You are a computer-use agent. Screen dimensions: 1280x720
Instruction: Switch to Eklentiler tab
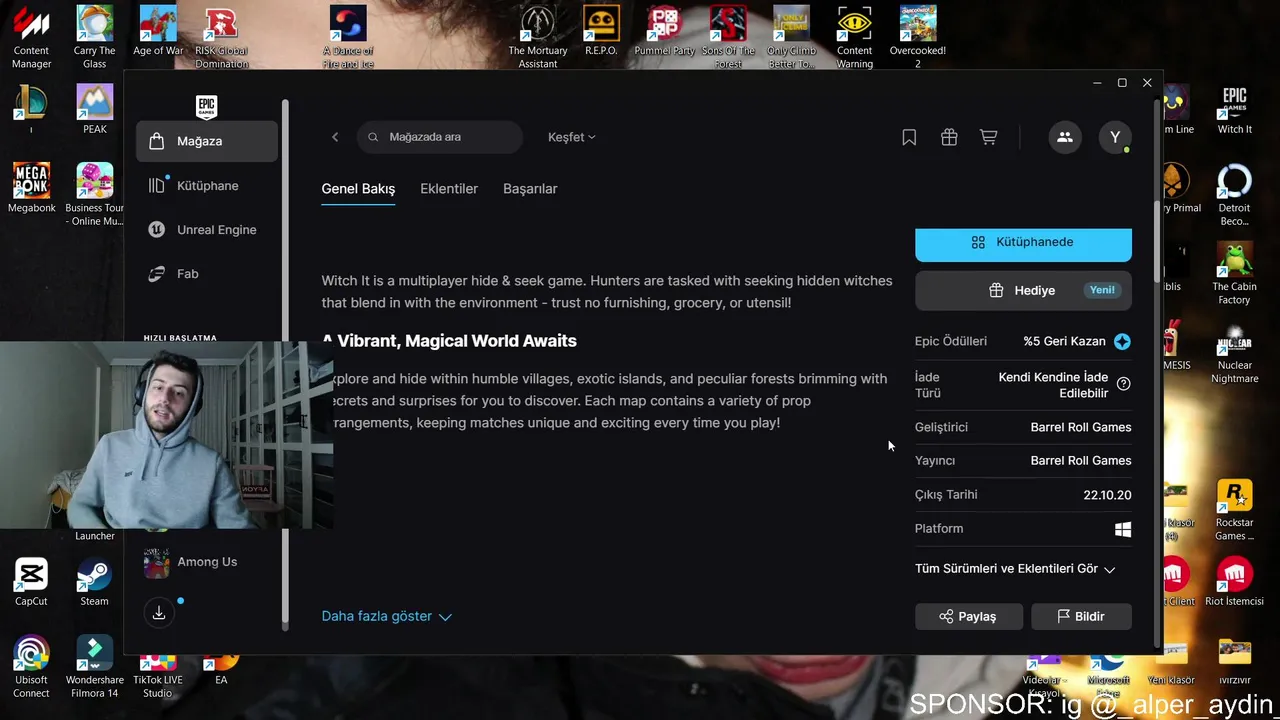click(x=449, y=189)
